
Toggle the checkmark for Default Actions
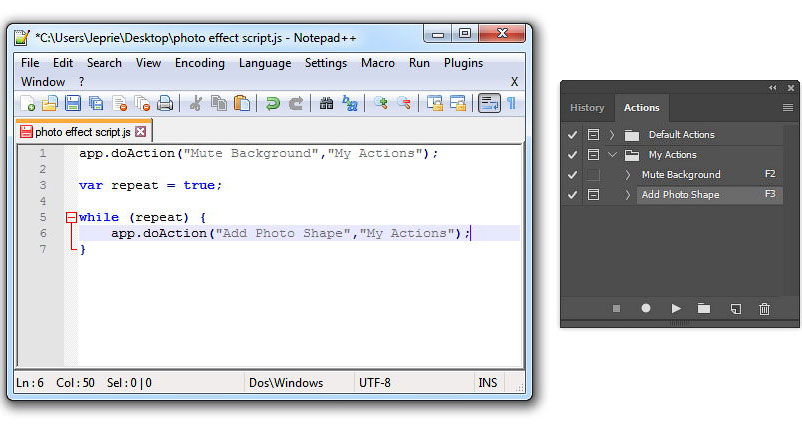[x=572, y=134]
